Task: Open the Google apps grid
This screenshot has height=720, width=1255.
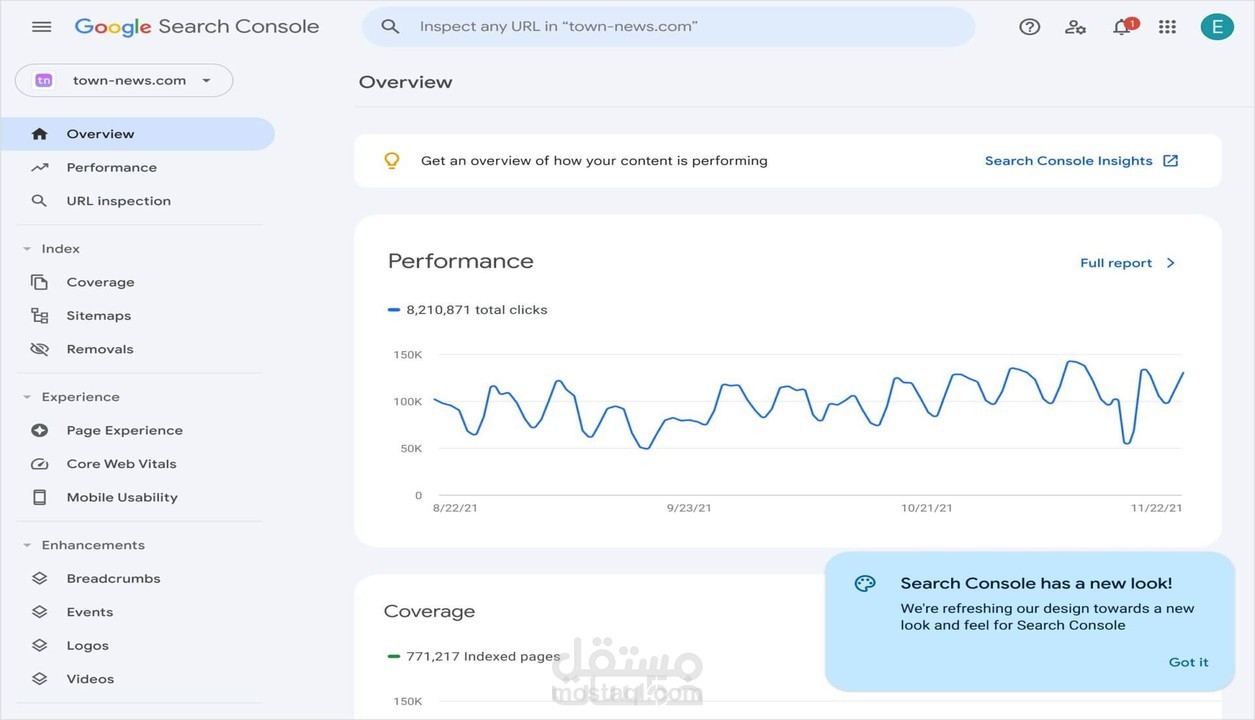Action: click(x=1167, y=27)
